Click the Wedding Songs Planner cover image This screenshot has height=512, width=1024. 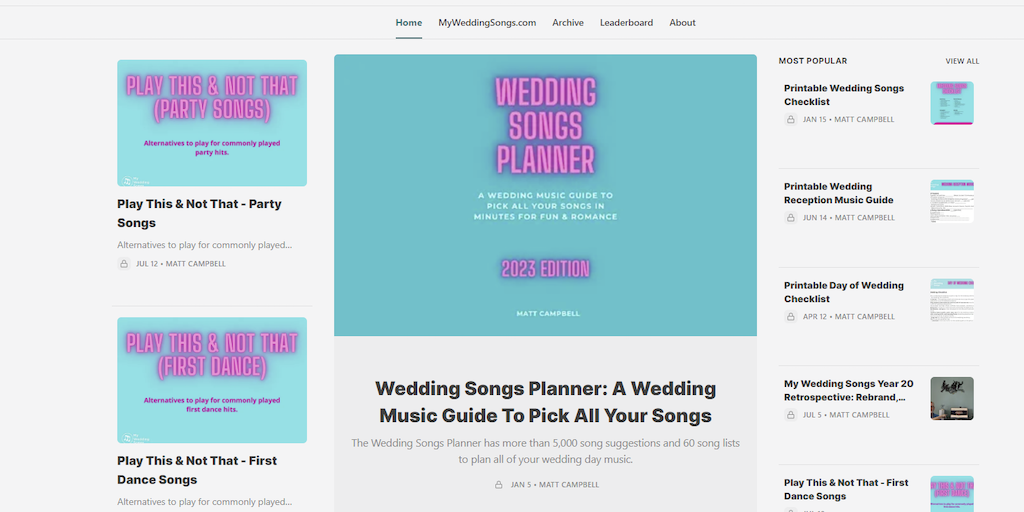(545, 195)
